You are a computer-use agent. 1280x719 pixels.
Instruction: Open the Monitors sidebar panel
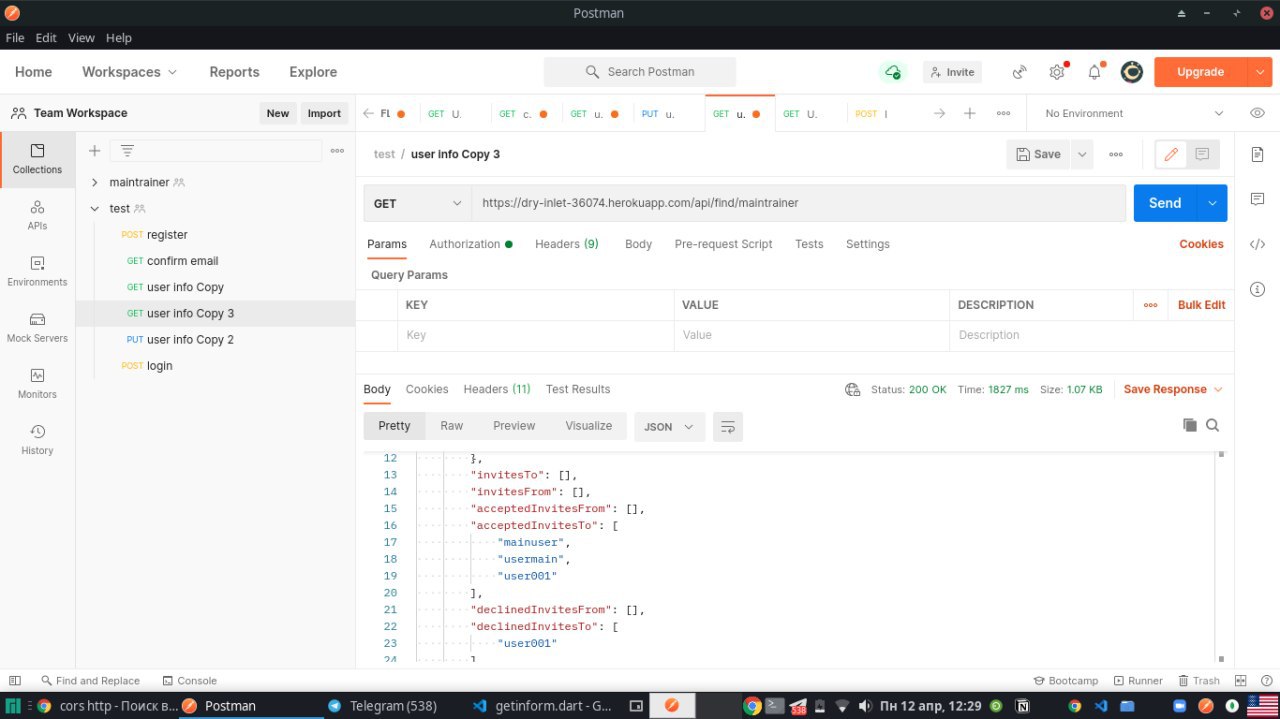[37, 383]
